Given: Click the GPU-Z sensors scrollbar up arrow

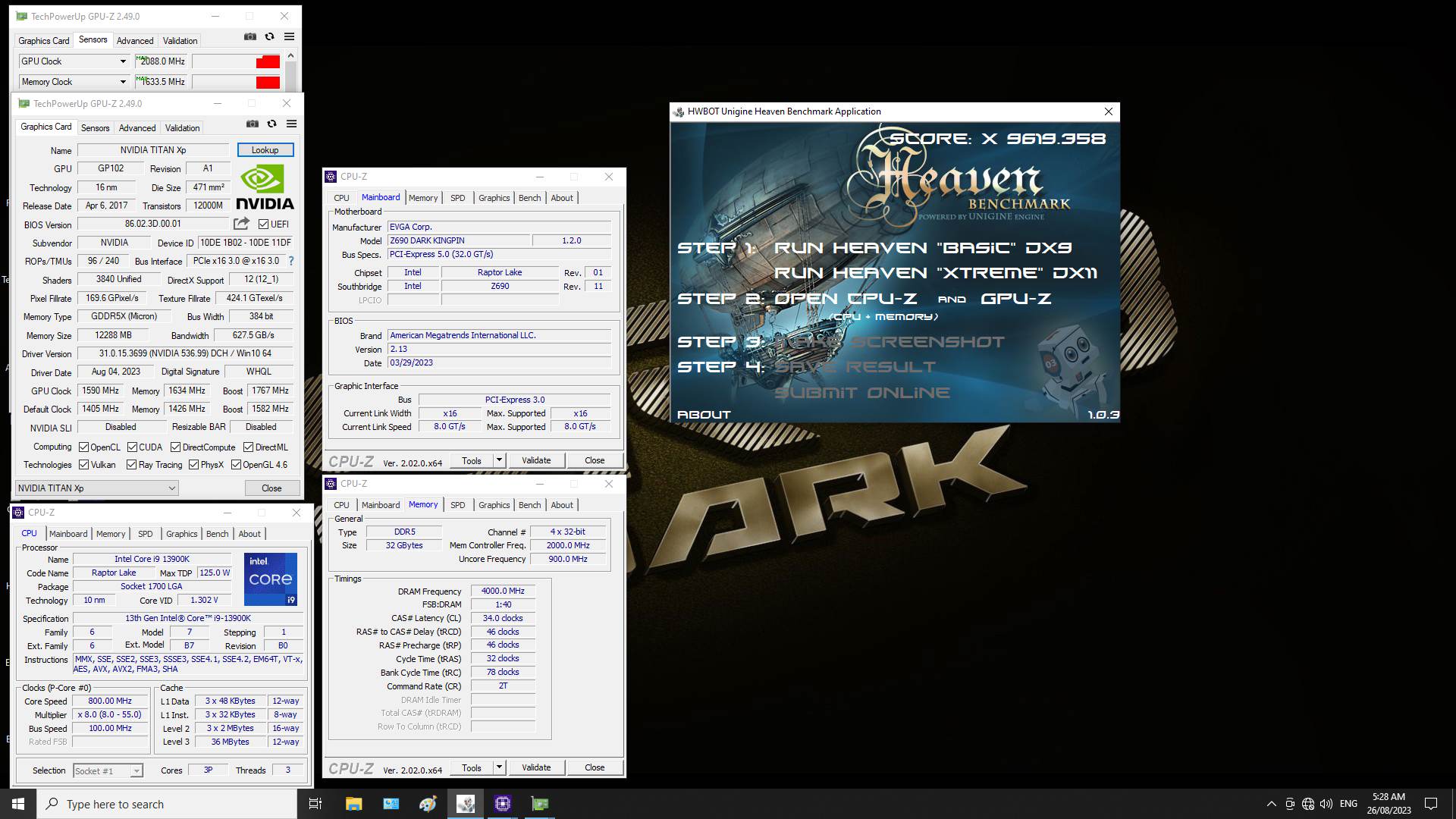Looking at the screenshot, I should [x=290, y=55].
